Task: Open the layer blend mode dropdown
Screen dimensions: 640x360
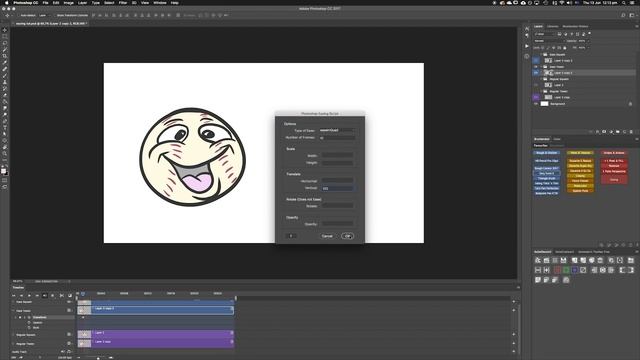Action: coord(549,41)
